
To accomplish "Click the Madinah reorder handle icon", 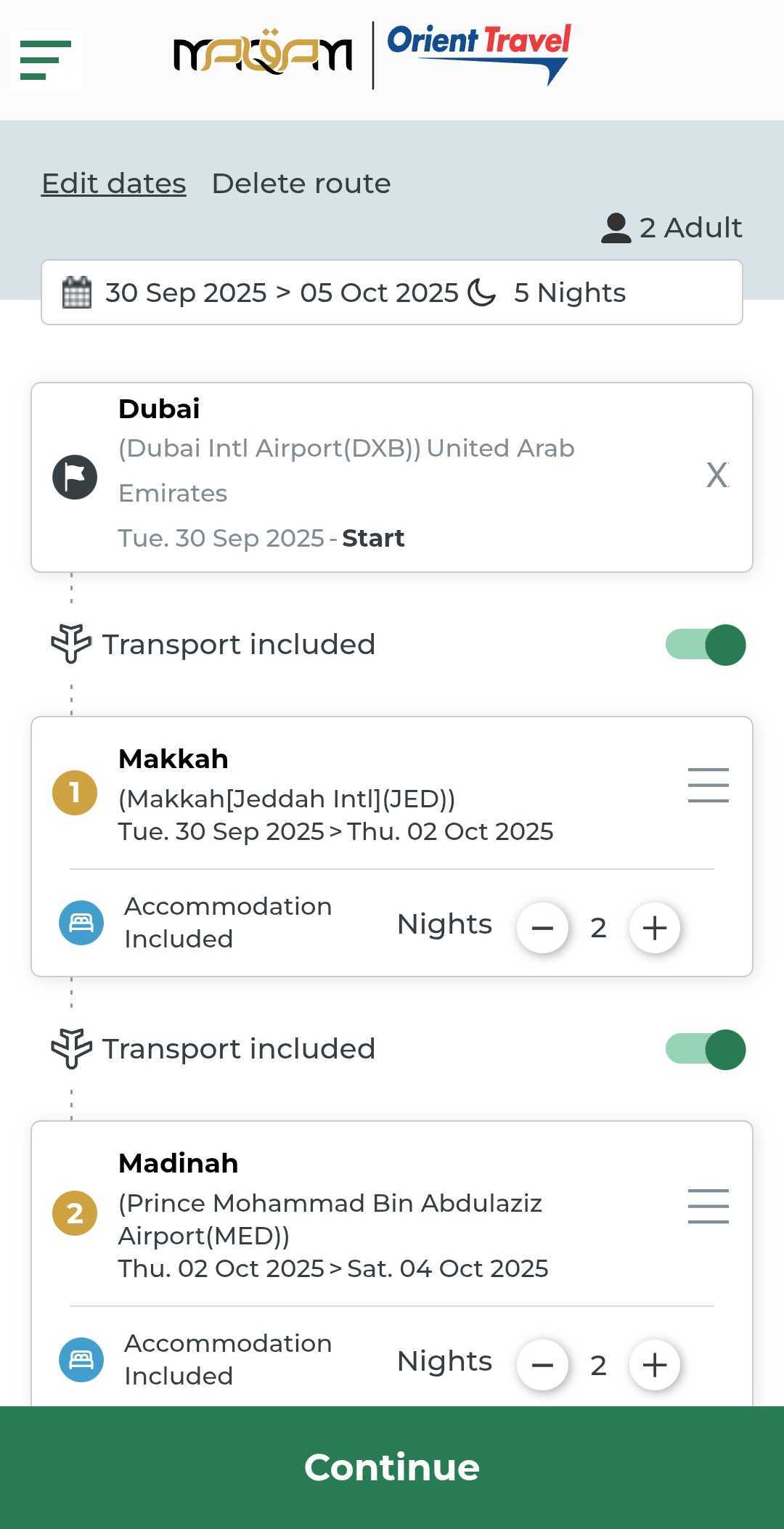I will click(708, 1206).
